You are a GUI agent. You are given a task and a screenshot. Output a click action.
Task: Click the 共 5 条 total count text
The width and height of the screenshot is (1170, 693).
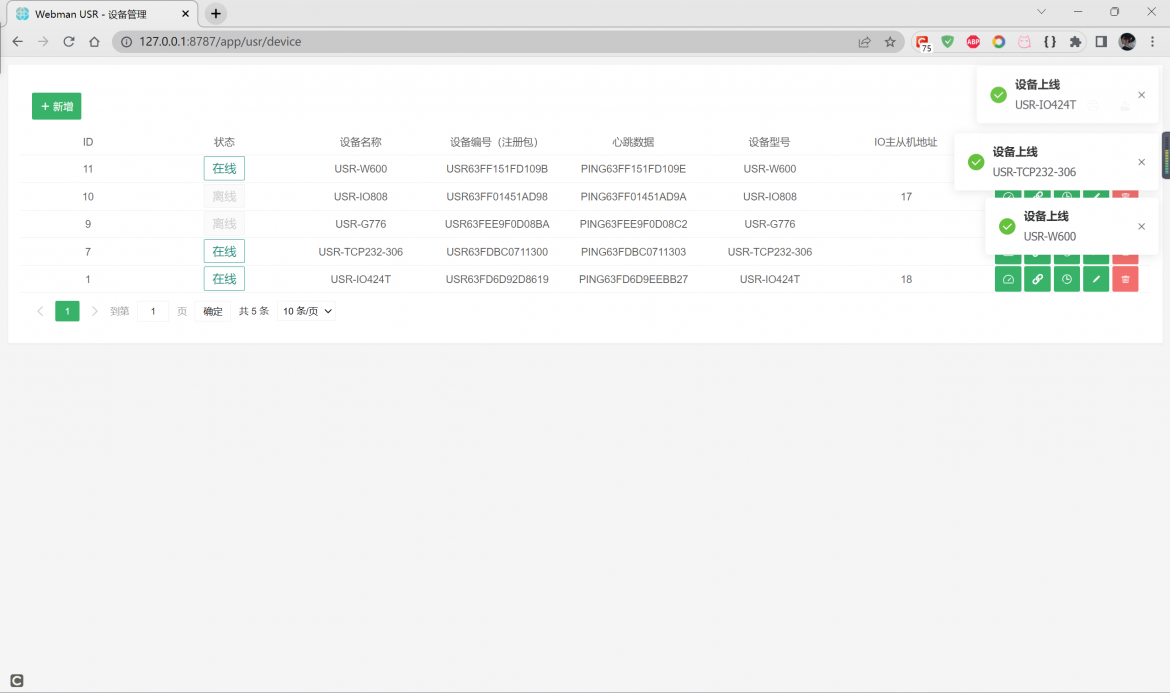tap(254, 311)
